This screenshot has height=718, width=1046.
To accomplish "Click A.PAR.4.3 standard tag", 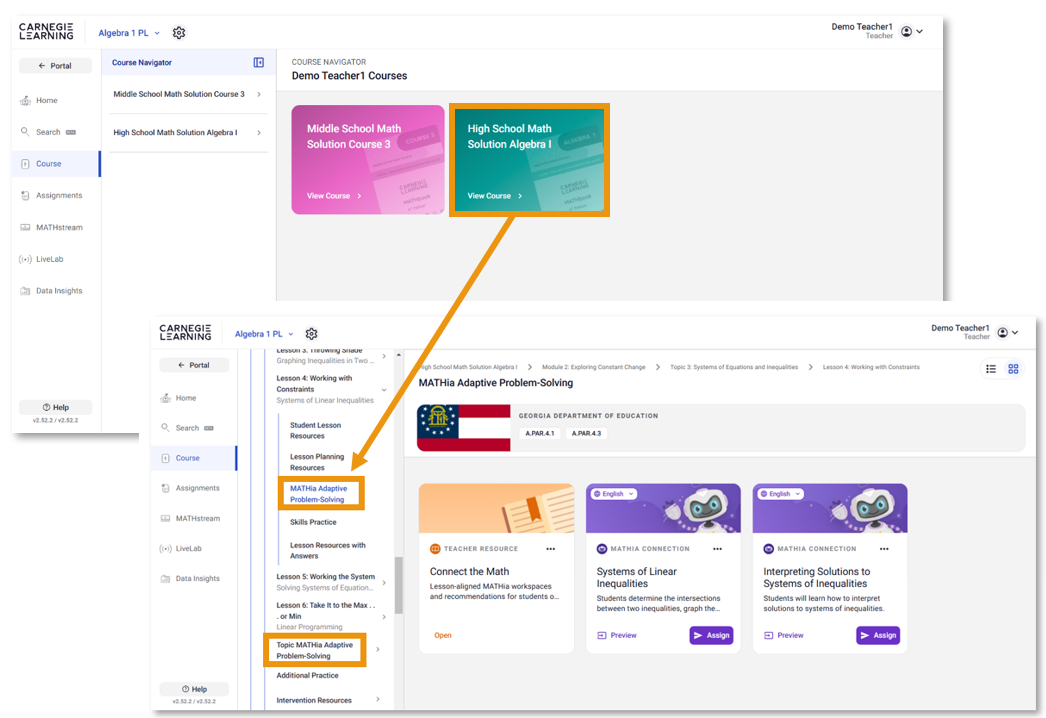I will pos(586,434).
